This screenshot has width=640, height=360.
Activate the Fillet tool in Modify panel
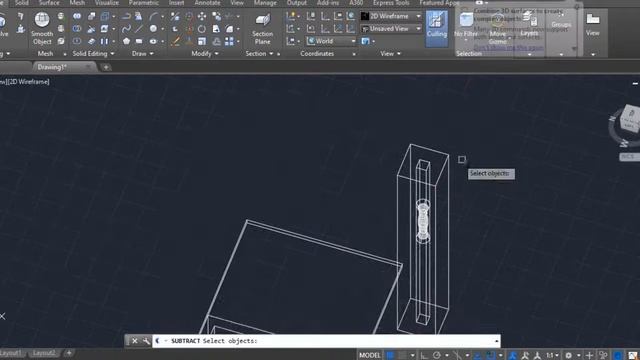tap(229, 29)
